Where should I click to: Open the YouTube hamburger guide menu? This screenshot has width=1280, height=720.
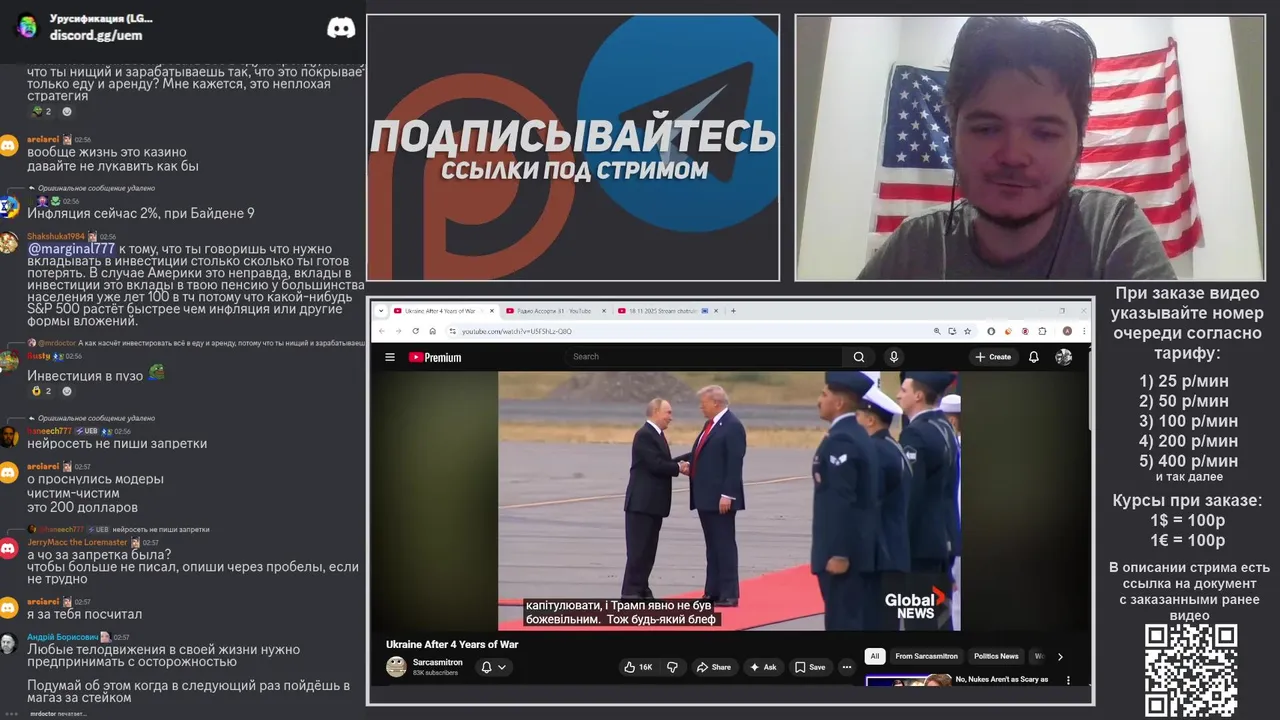tap(390, 357)
